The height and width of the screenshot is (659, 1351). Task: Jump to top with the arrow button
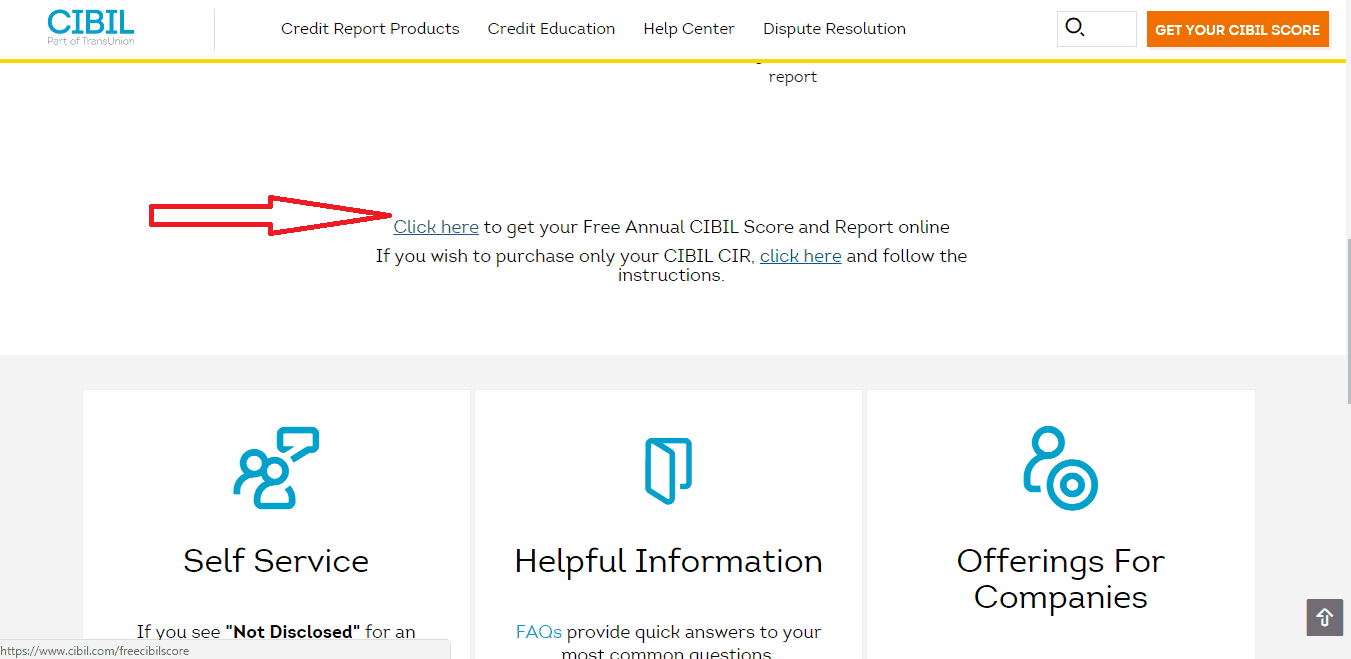coord(1325,617)
